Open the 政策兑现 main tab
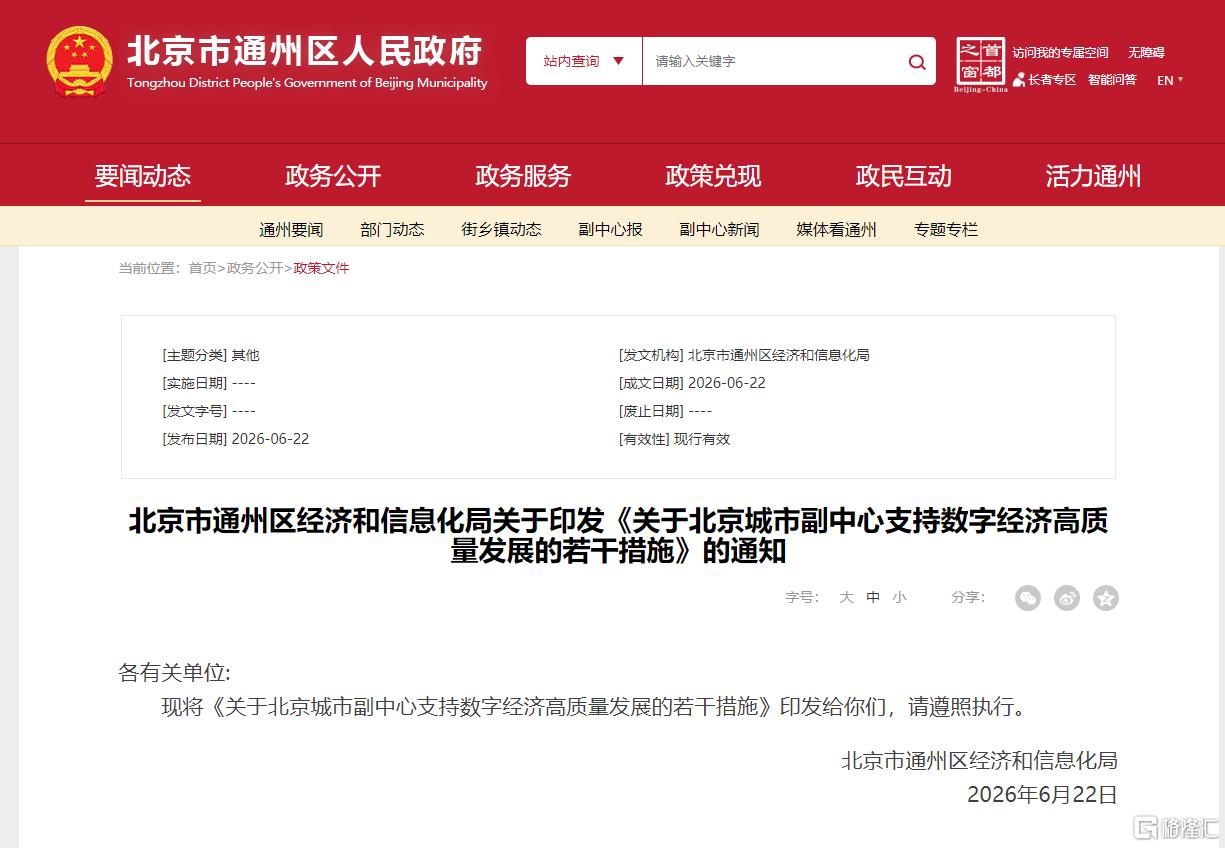Image resolution: width=1225 pixels, height=848 pixels. (x=713, y=176)
